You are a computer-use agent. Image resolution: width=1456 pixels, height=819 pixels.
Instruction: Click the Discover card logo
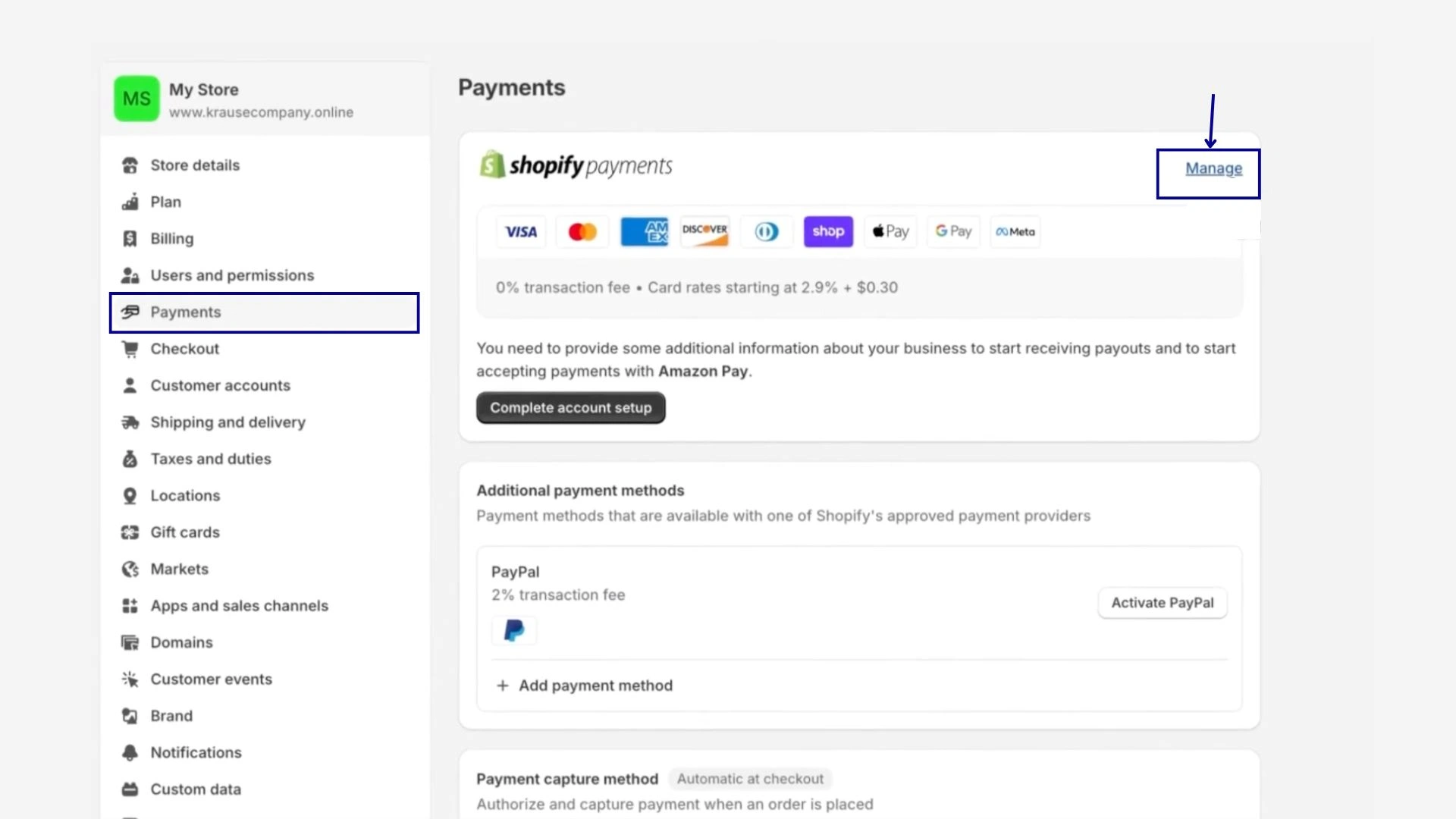705,231
